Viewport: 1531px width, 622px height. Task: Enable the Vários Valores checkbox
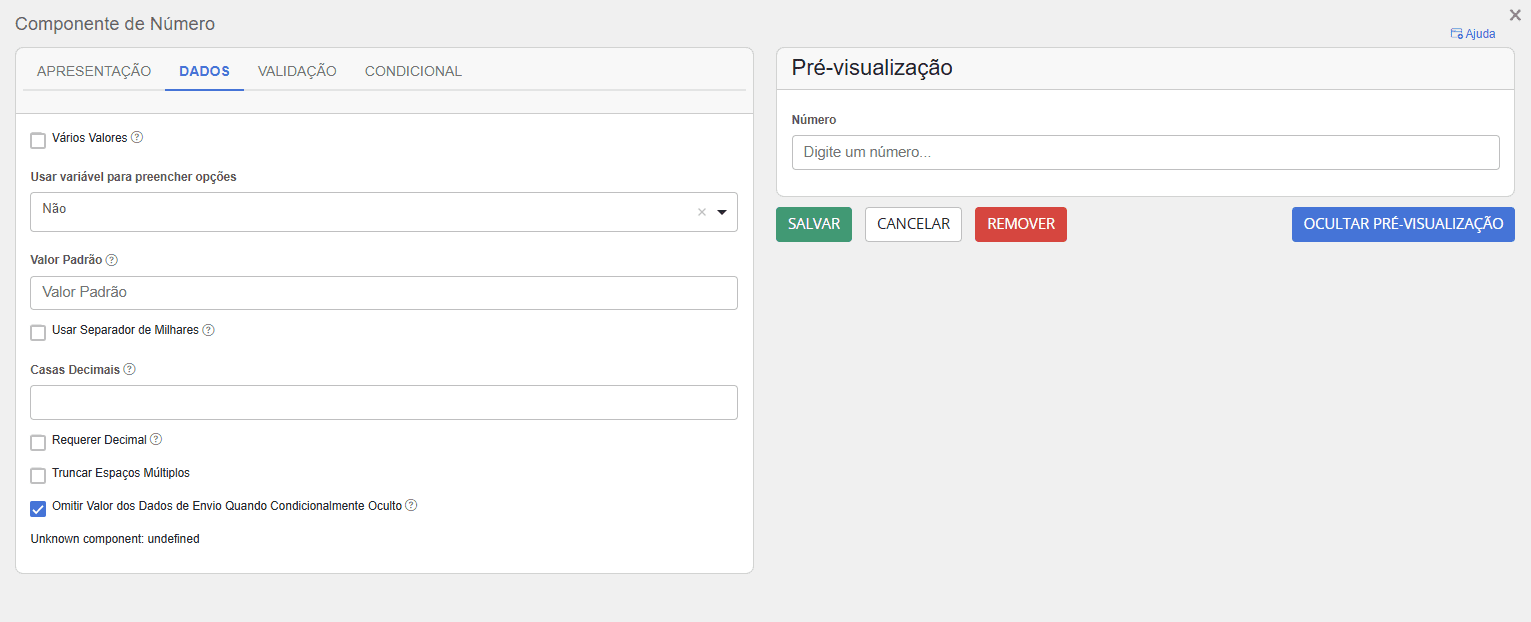click(38, 140)
